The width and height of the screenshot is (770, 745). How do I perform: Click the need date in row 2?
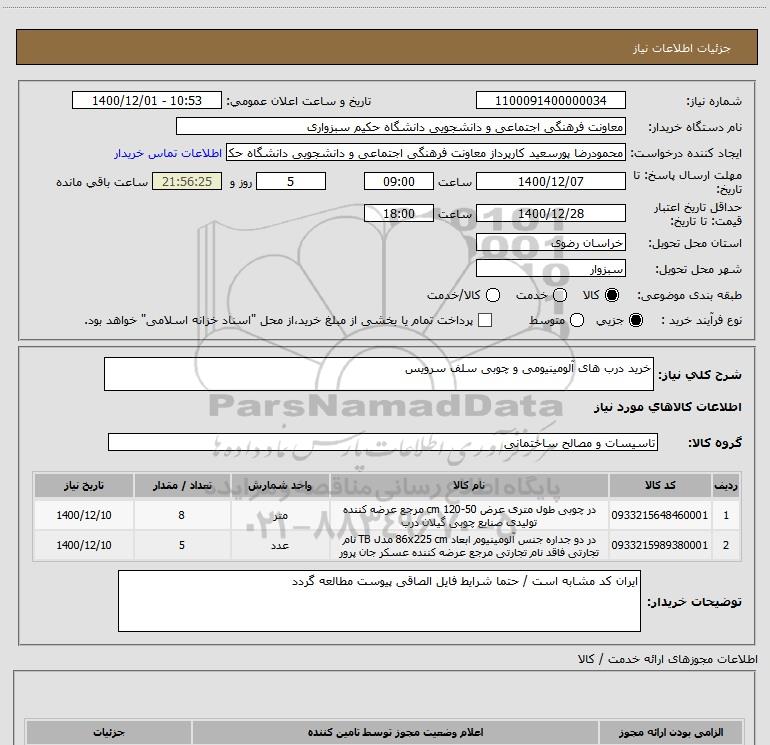coord(84,545)
